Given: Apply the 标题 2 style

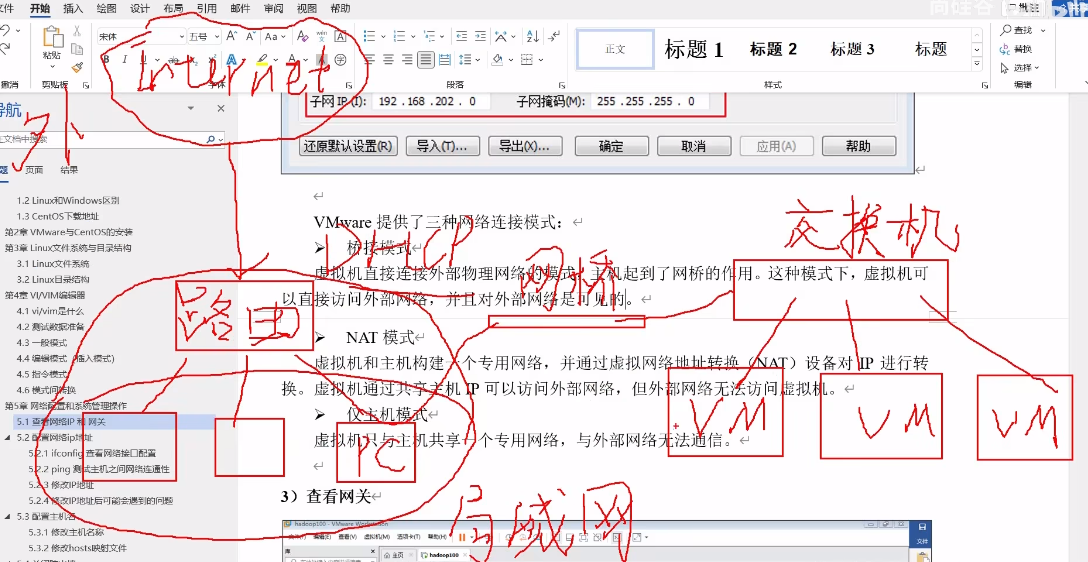Looking at the screenshot, I should pyautogui.click(x=773, y=49).
